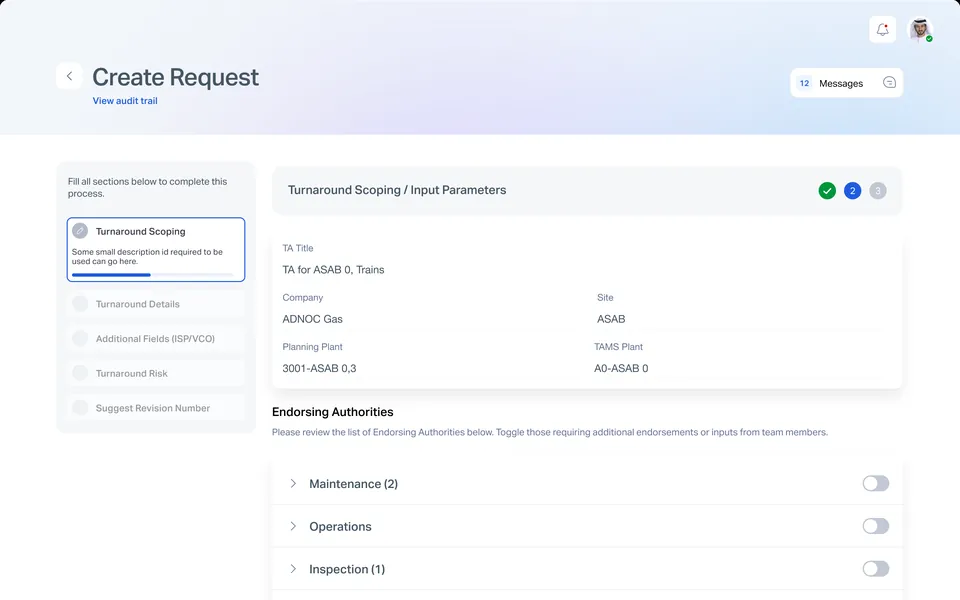Toggle the Operations switch
960x600 pixels.
tap(876, 526)
